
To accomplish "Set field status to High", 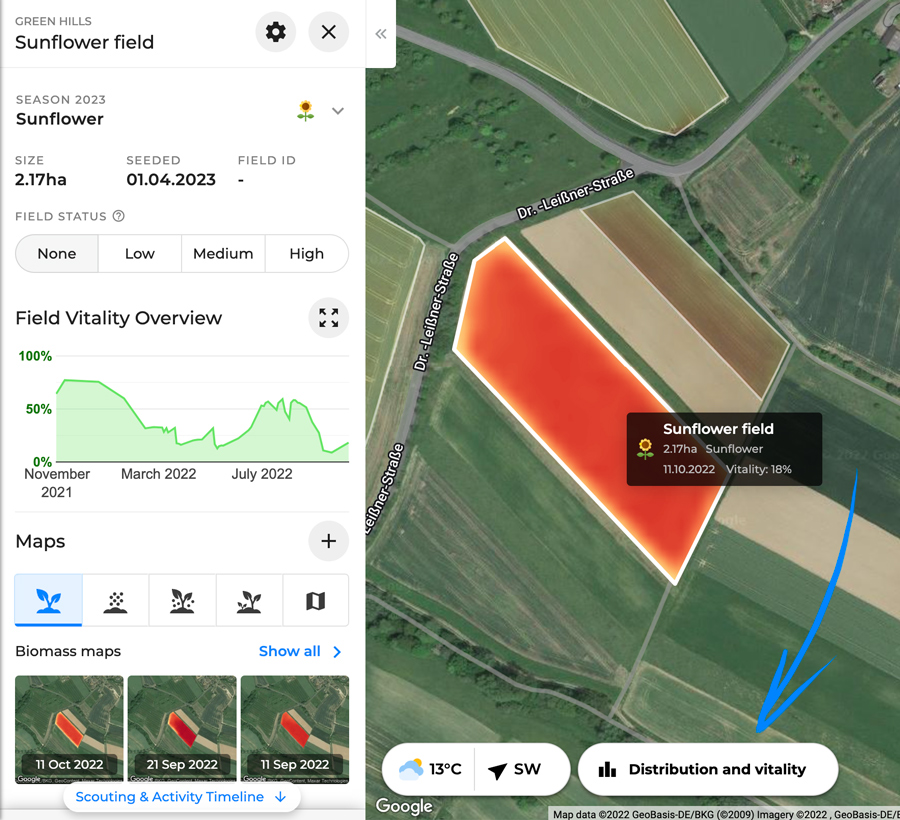I will [307, 254].
